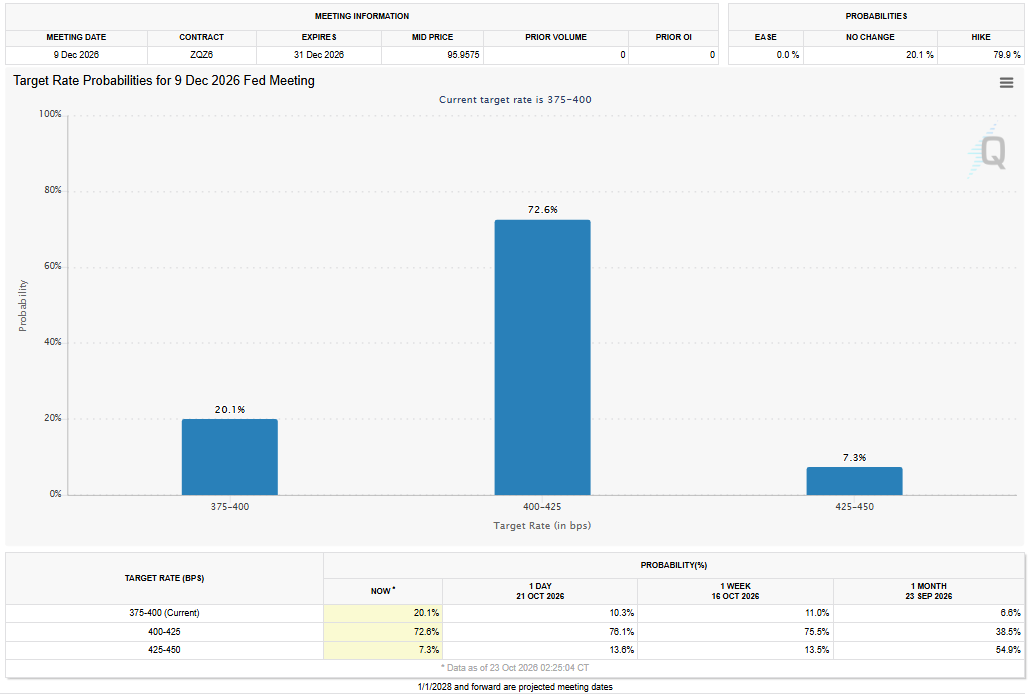Click the PROBABILITIES section header
Viewport: 1031px width, 699px height.
876,16
